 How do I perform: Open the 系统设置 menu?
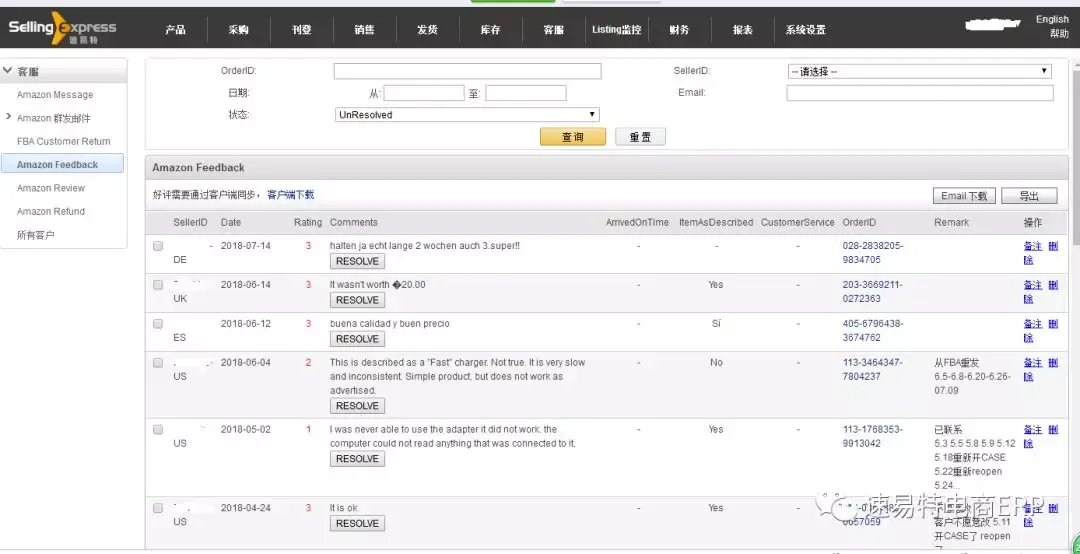point(806,30)
